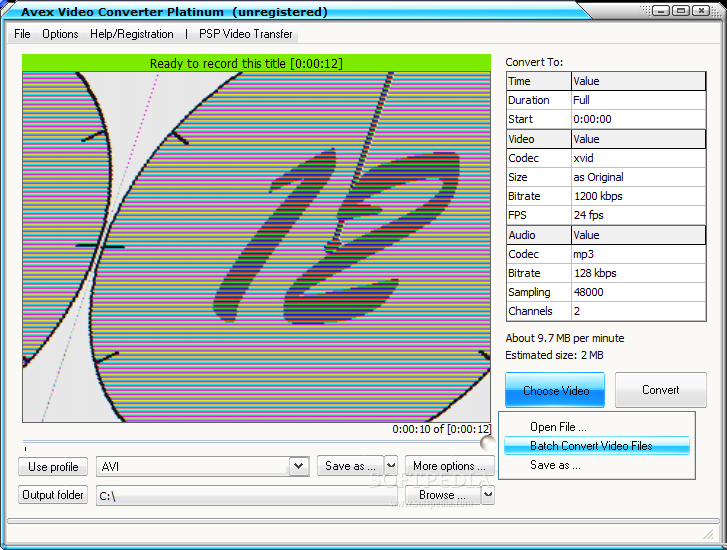Click the 0:00:10 of [0:00:12] time readout
This screenshot has height=550, width=727.
click(441, 429)
